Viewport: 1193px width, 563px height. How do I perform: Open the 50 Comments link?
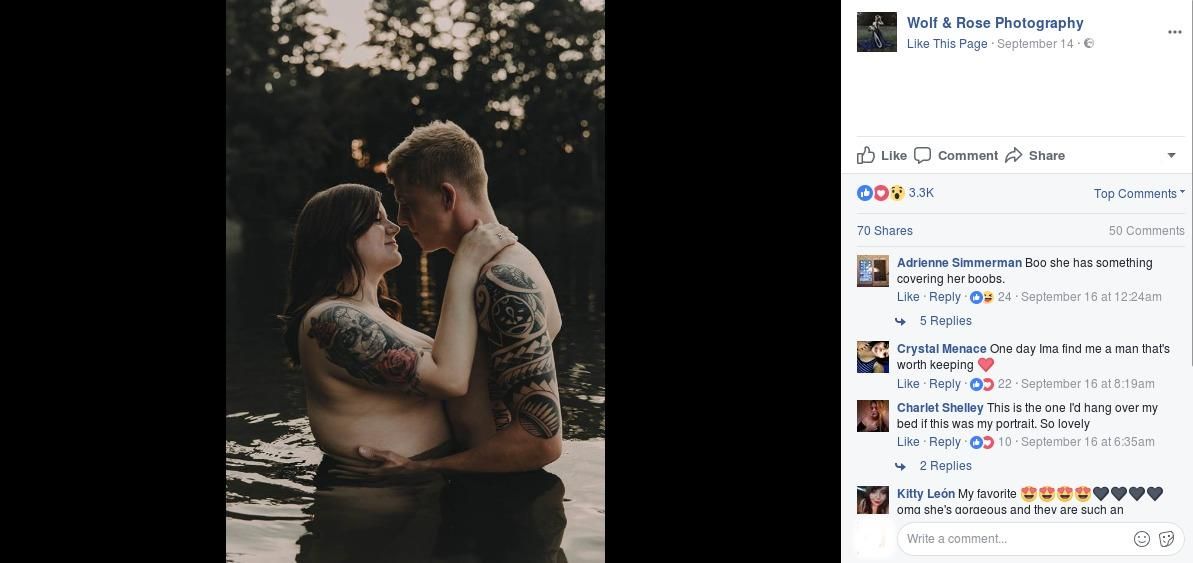pyautogui.click(x=1146, y=231)
